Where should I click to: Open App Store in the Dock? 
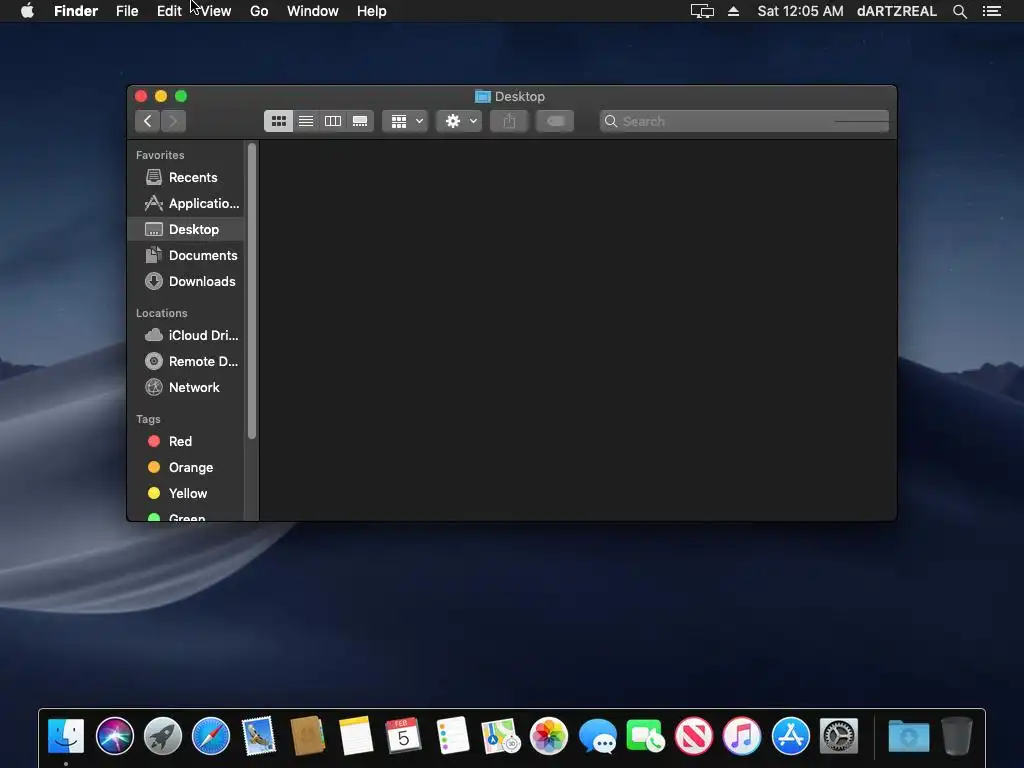(790, 736)
